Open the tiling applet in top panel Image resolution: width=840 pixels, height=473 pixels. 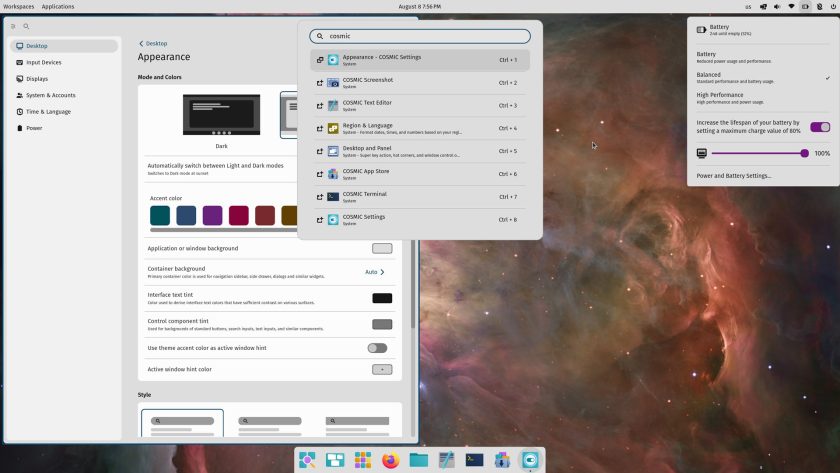763,7
